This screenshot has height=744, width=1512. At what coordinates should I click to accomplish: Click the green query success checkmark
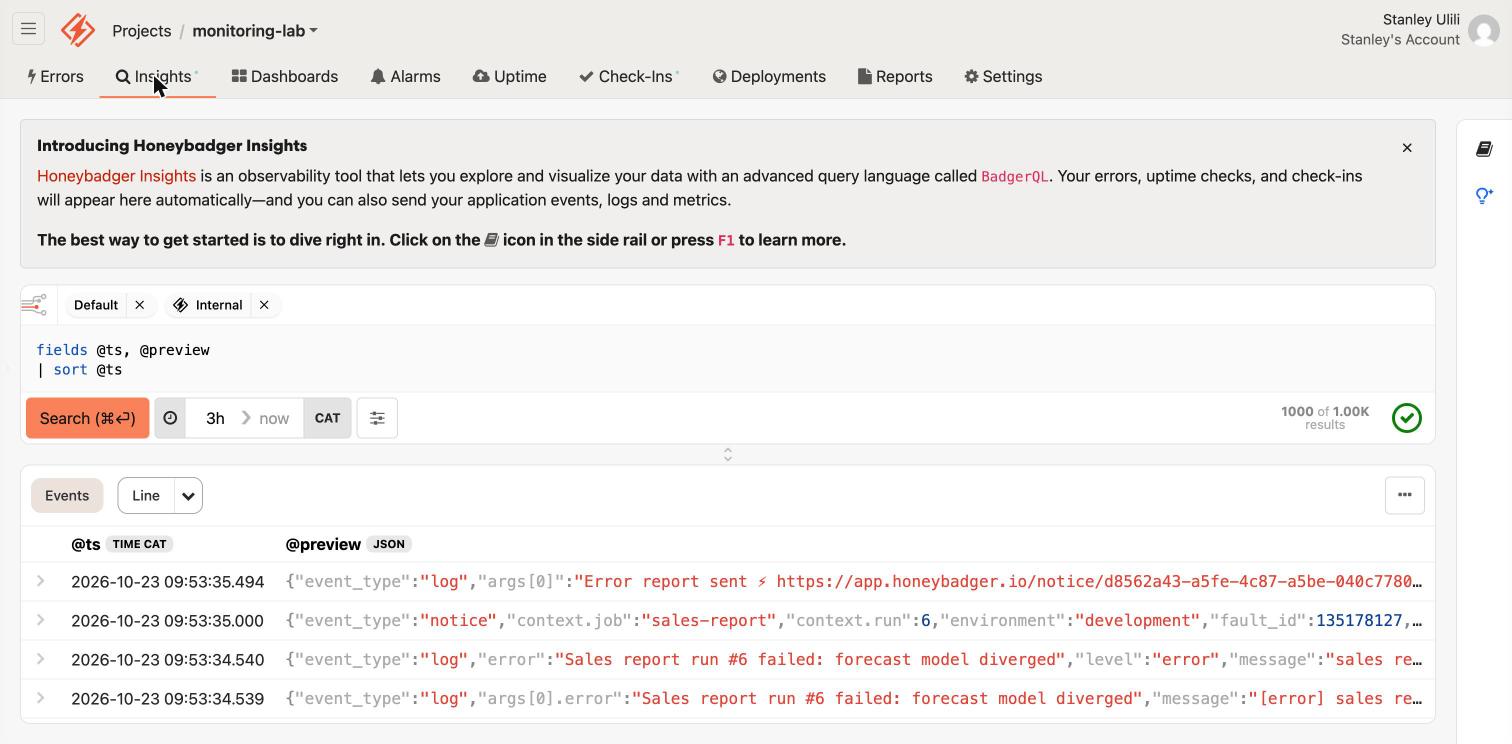(1407, 418)
